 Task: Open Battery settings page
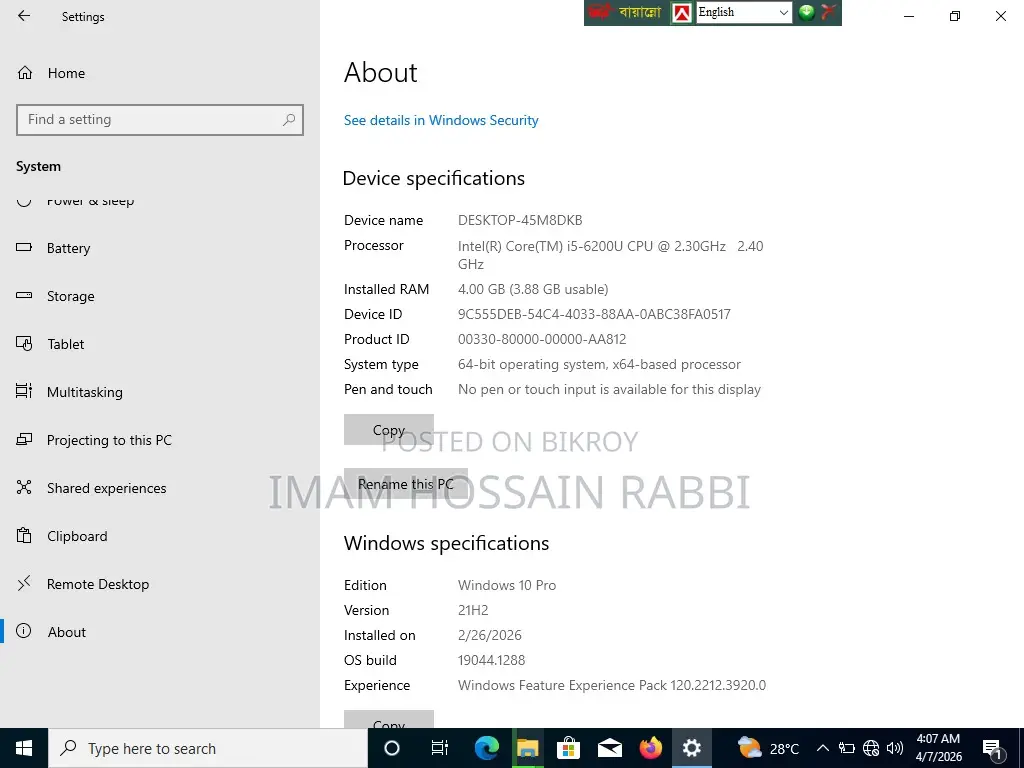(69, 248)
